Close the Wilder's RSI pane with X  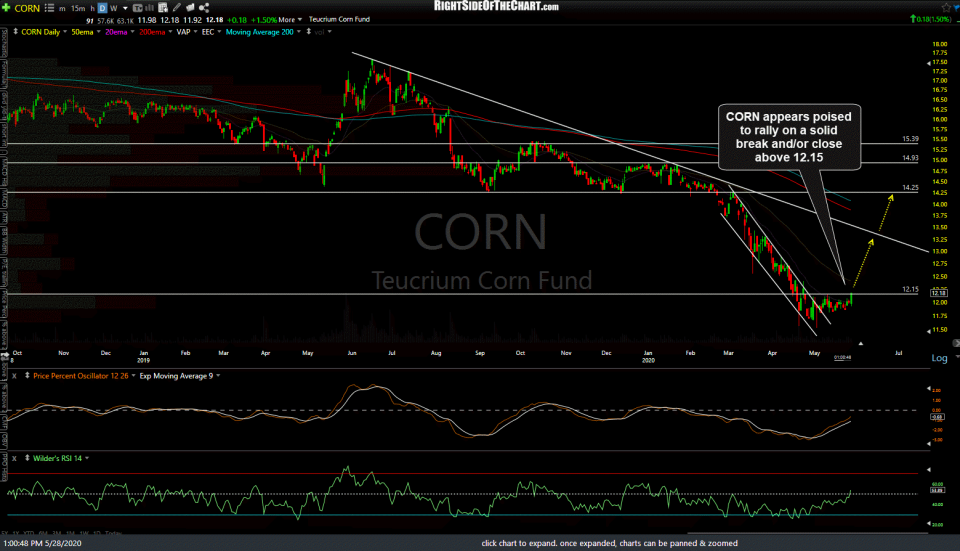(14, 458)
